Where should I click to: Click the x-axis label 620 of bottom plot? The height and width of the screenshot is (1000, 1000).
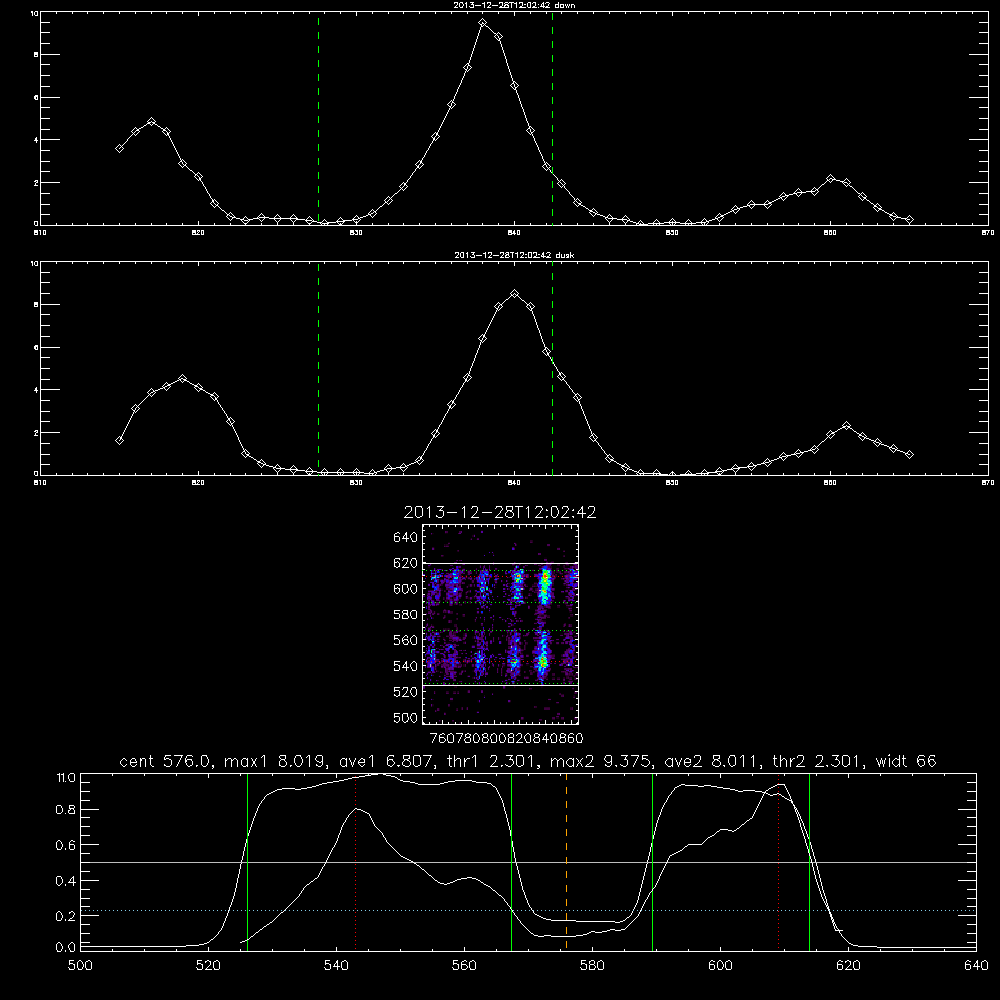[x=848, y=966]
